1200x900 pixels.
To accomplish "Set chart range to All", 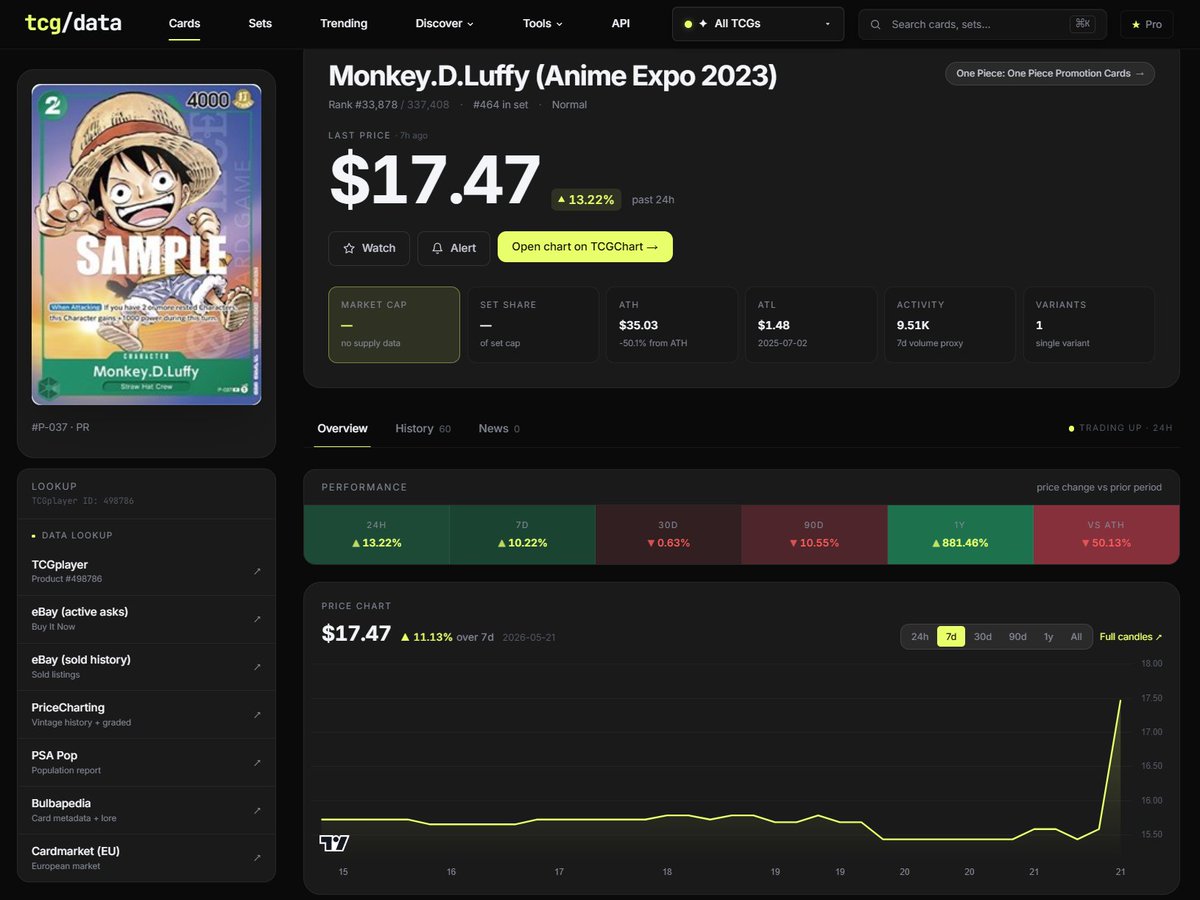I will pyautogui.click(x=1076, y=637).
